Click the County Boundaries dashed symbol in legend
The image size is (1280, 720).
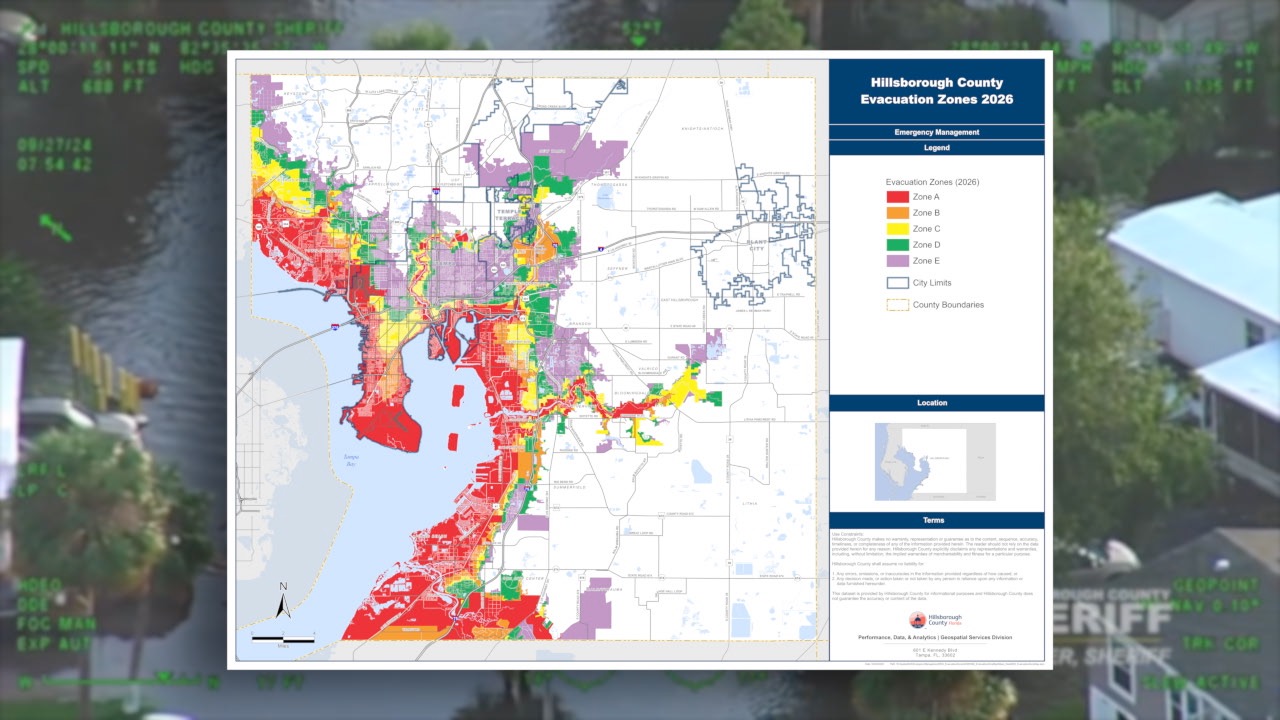897,305
